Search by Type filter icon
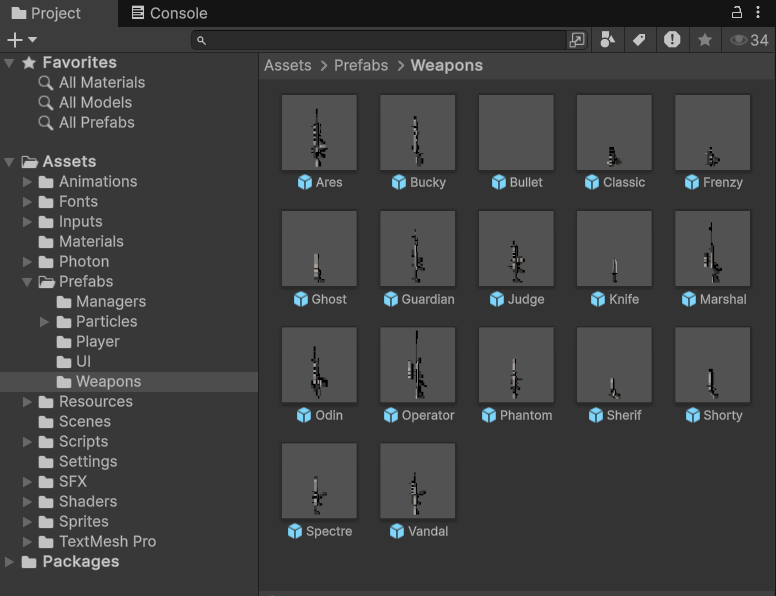The image size is (776, 596). click(x=608, y=40)
